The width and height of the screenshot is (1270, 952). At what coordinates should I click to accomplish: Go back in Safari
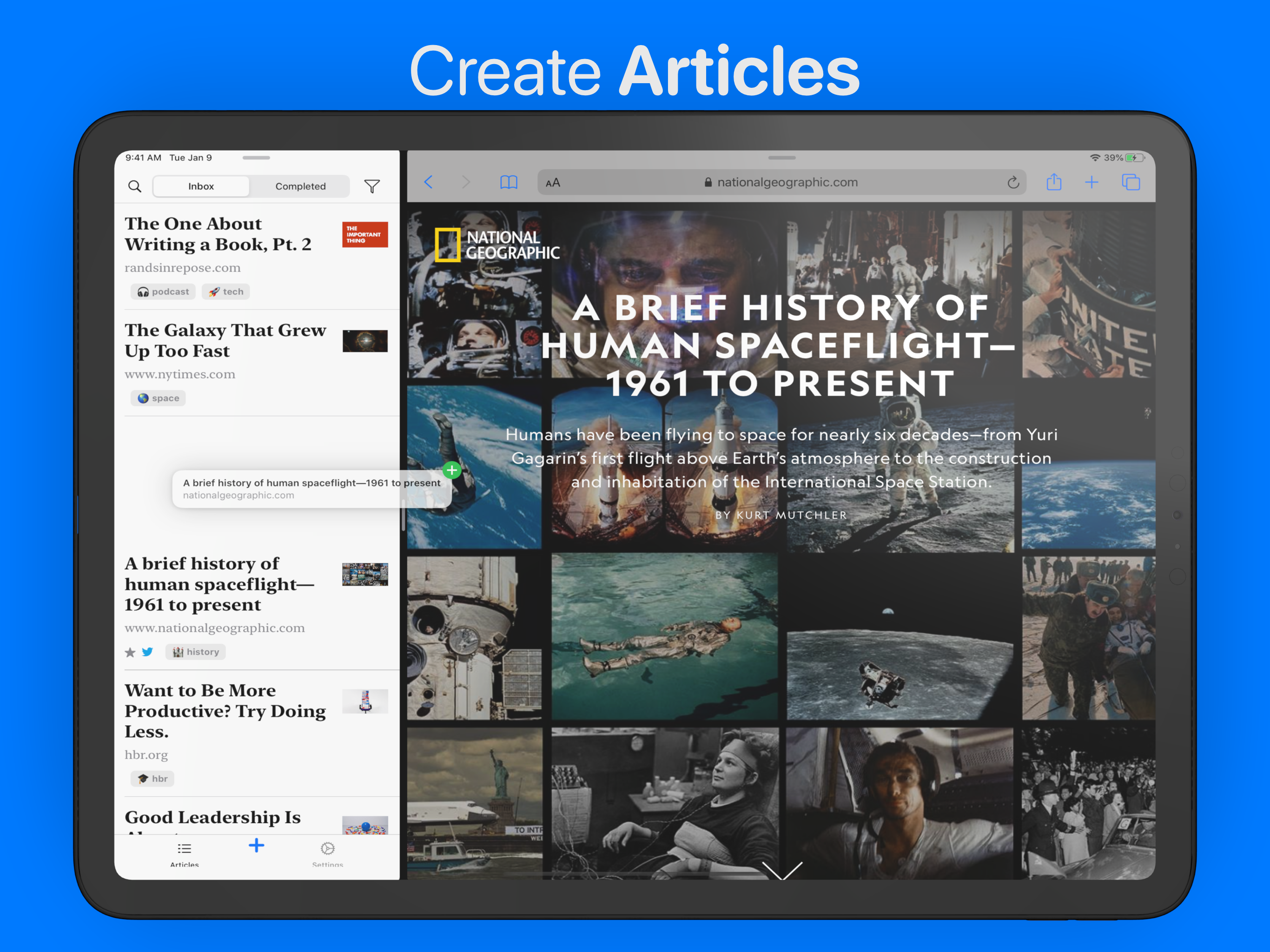tap(428, 182)
